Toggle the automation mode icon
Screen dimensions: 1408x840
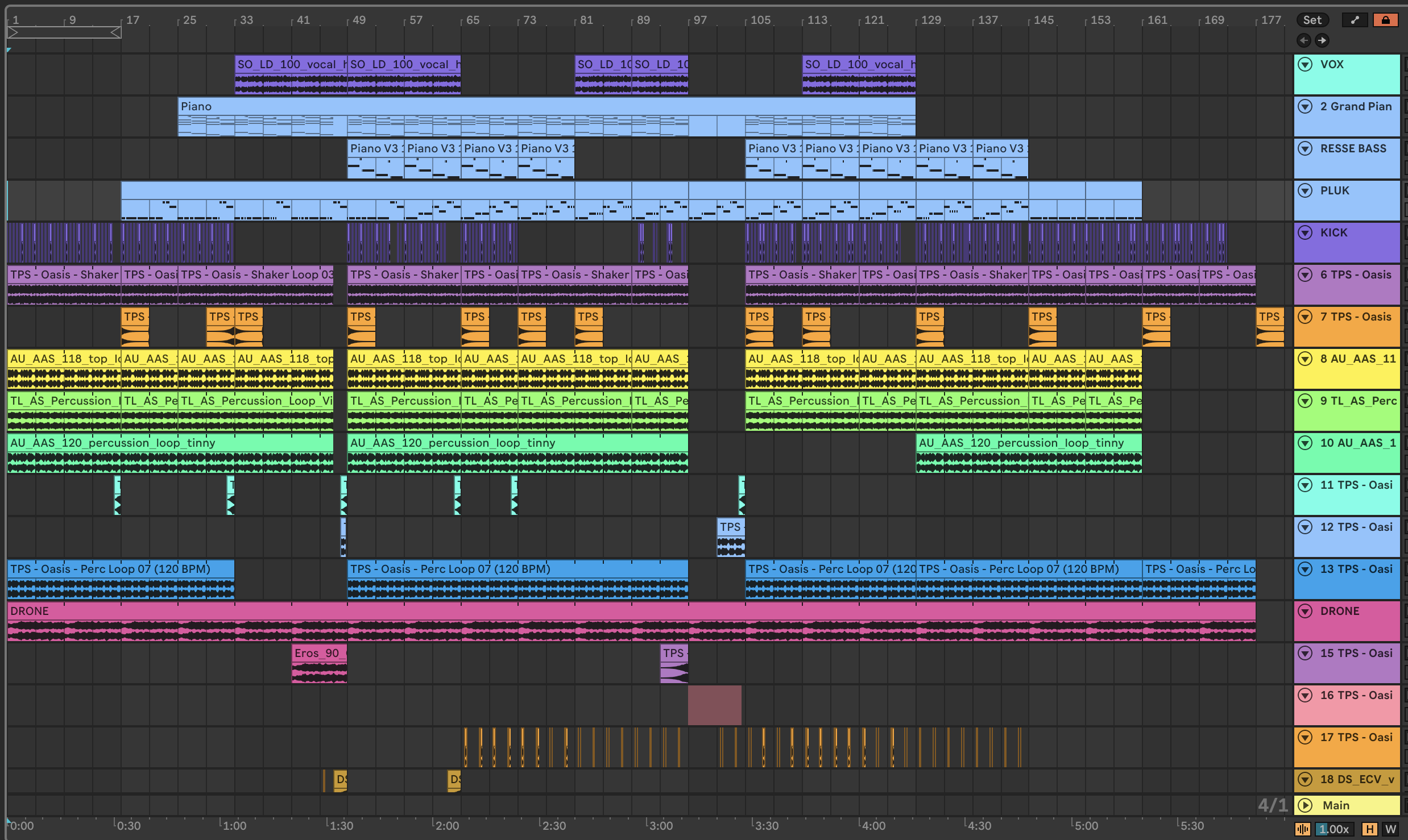[x=1355, y=20]
